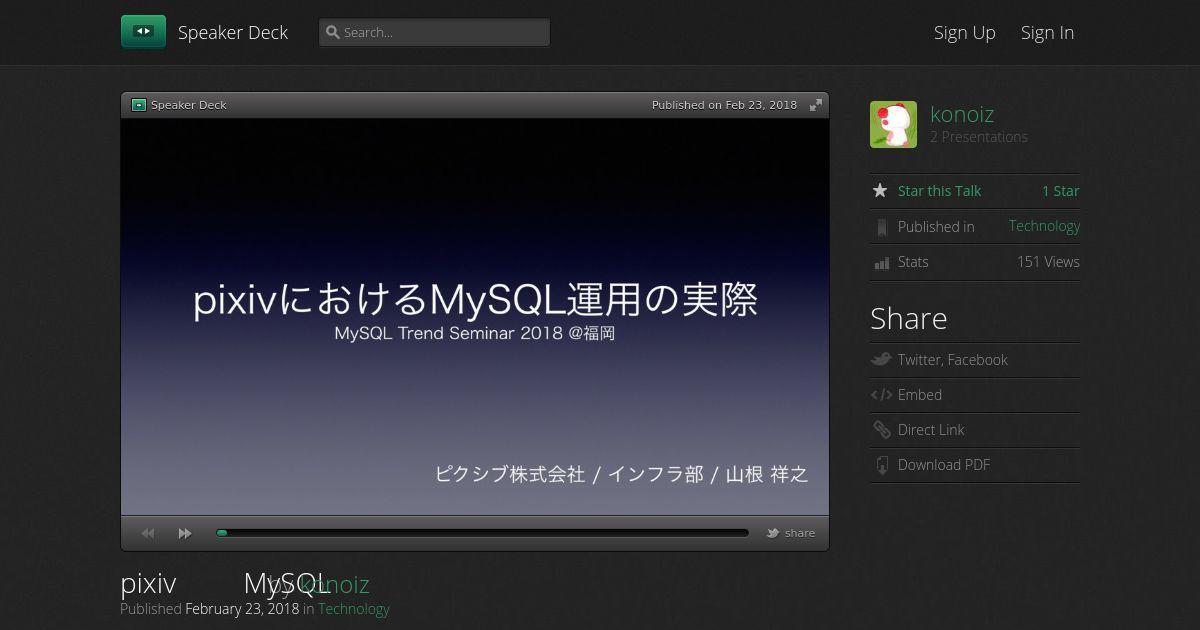Image resolution: width=1200 pixels, height=630 pixels.
Task: Click the 1 Star count
Action: 1061,191
